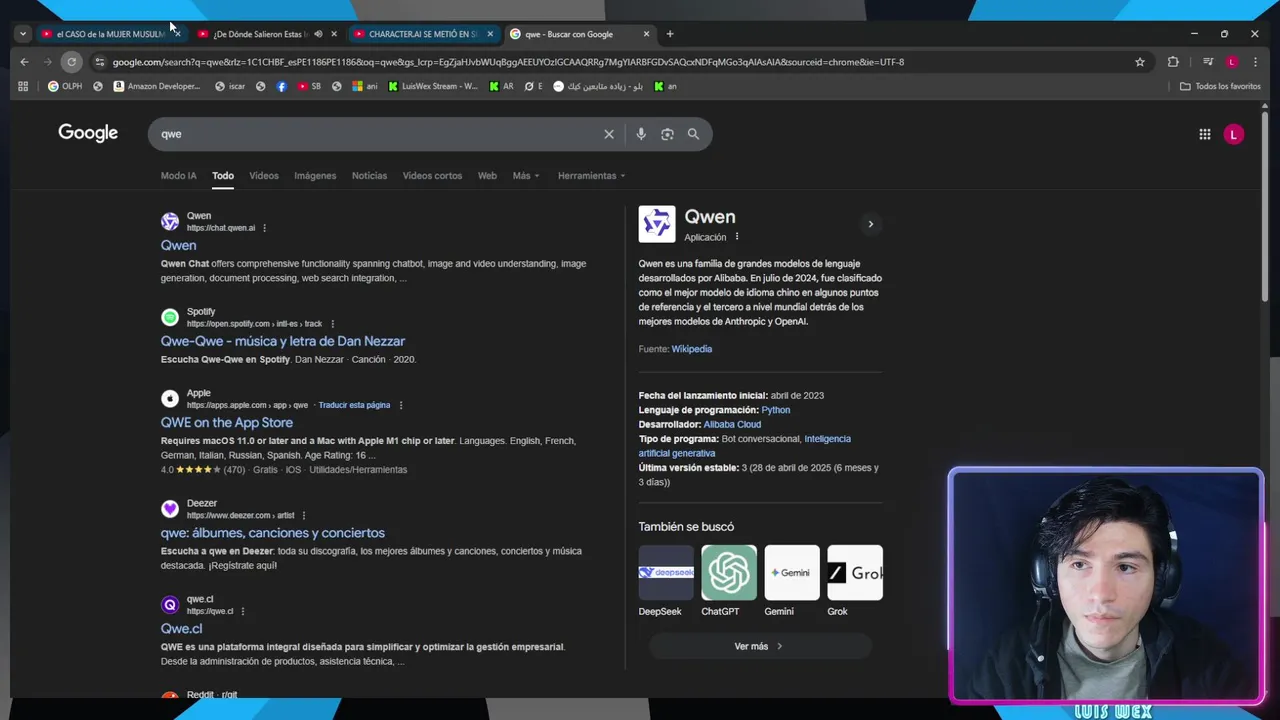Expand the 'Herramientas' dropdown
Screen dimensions: 1280x720
592,176
